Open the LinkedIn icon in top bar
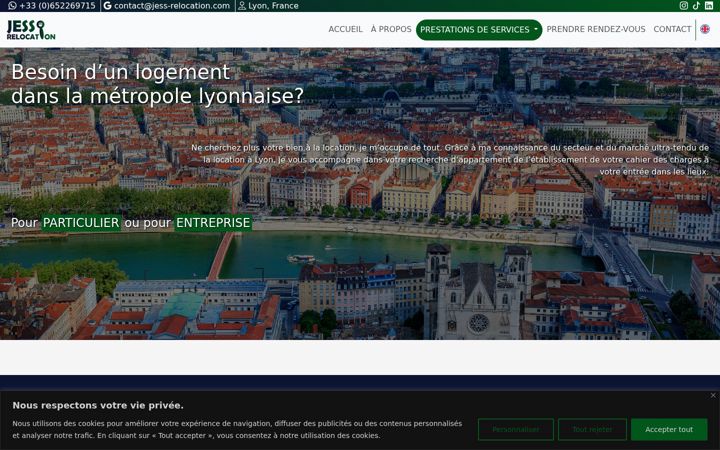 (x=709, y=6)
